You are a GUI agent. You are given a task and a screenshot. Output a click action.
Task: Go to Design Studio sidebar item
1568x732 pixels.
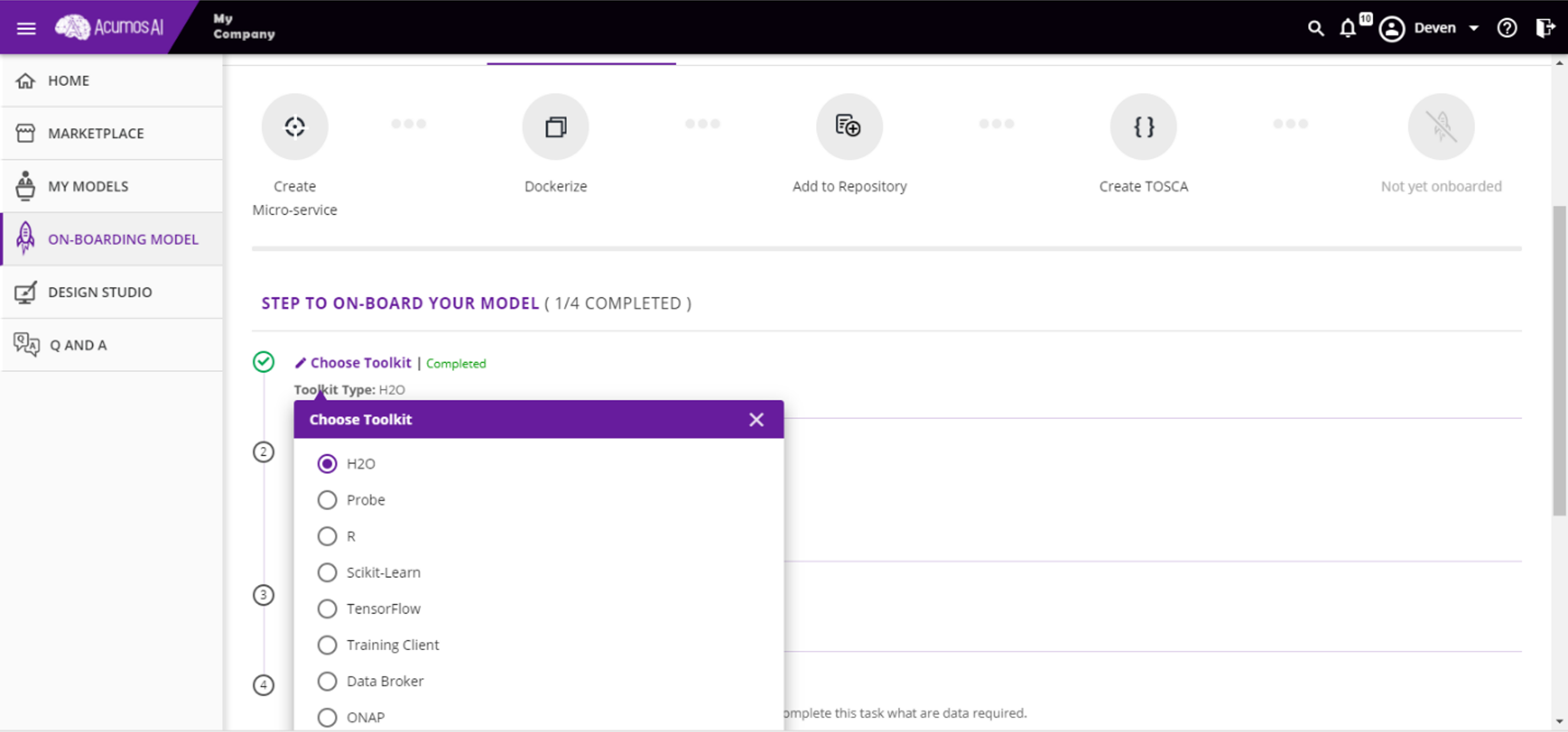100,292
